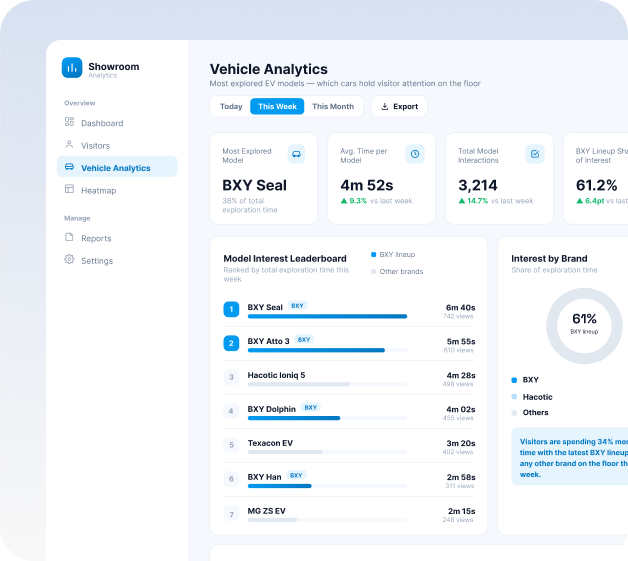Click the Hacotic Ioniq 5 progress bar

tap(327, 384)
